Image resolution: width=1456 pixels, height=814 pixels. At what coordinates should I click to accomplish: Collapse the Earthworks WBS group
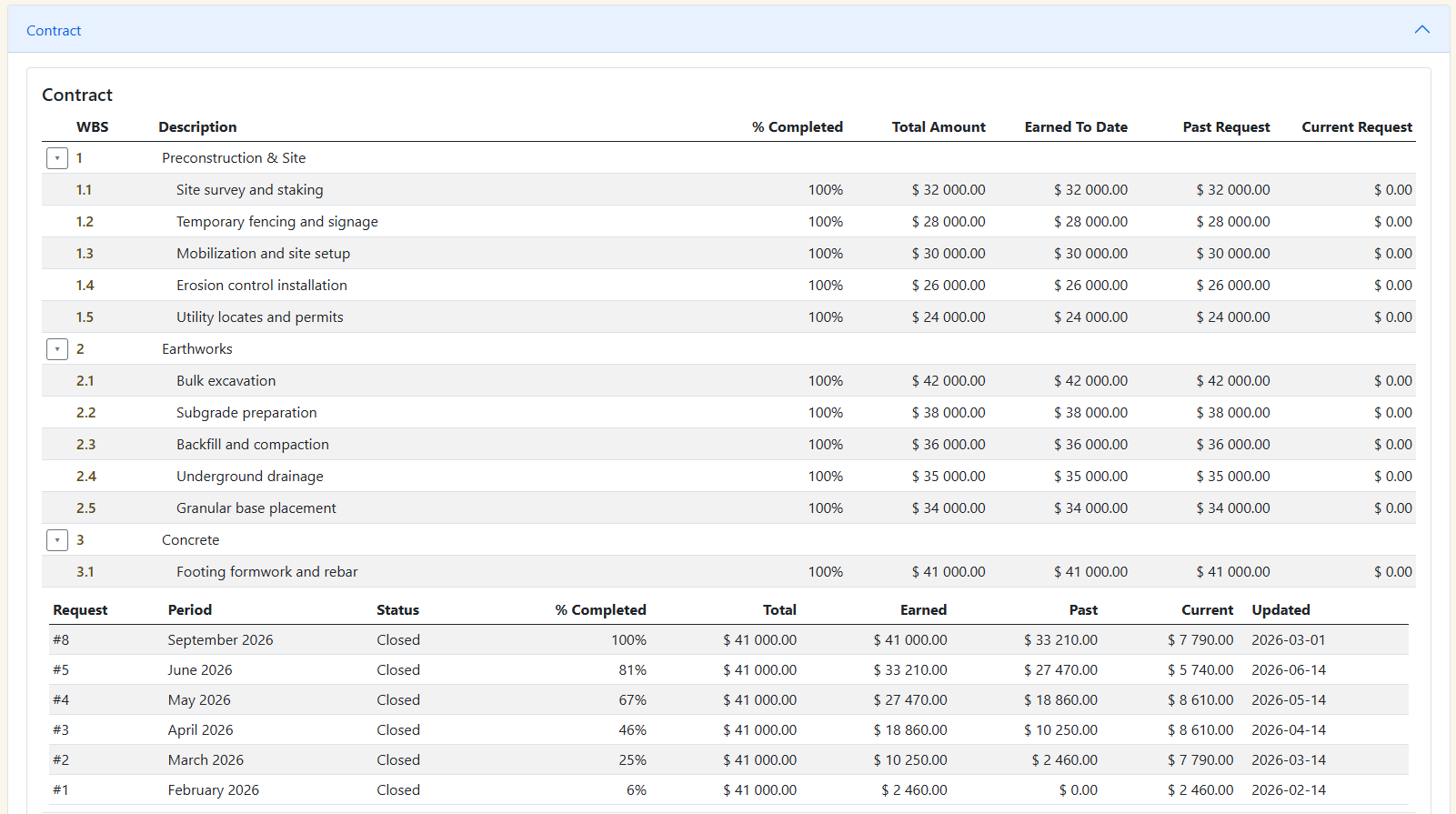(57, 349)
